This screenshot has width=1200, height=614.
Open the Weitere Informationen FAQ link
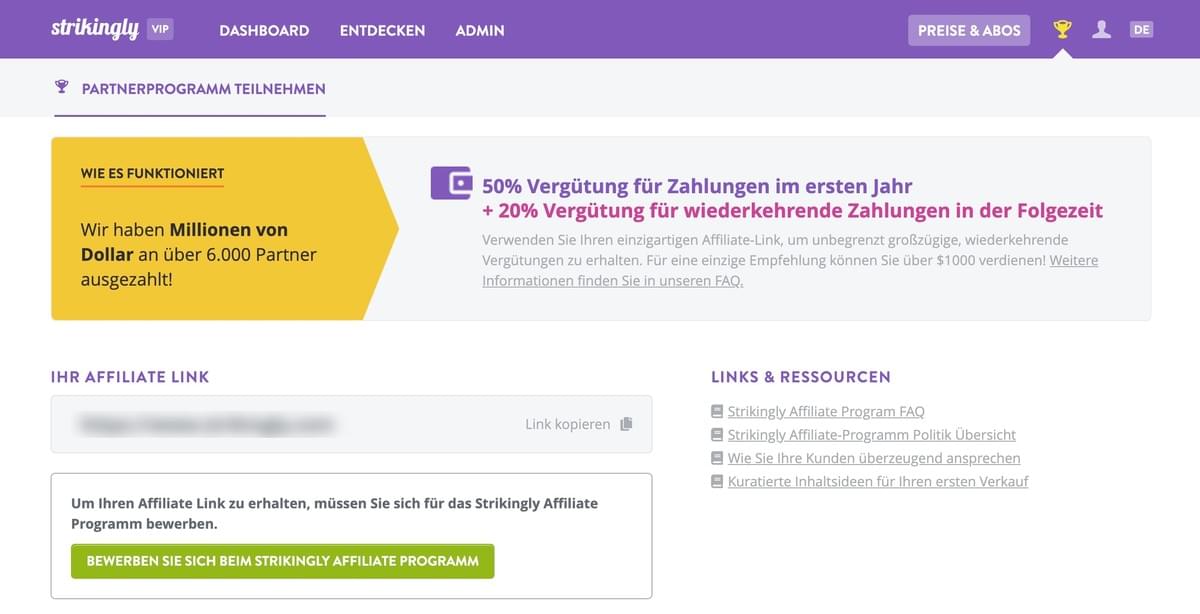[790, 270]
